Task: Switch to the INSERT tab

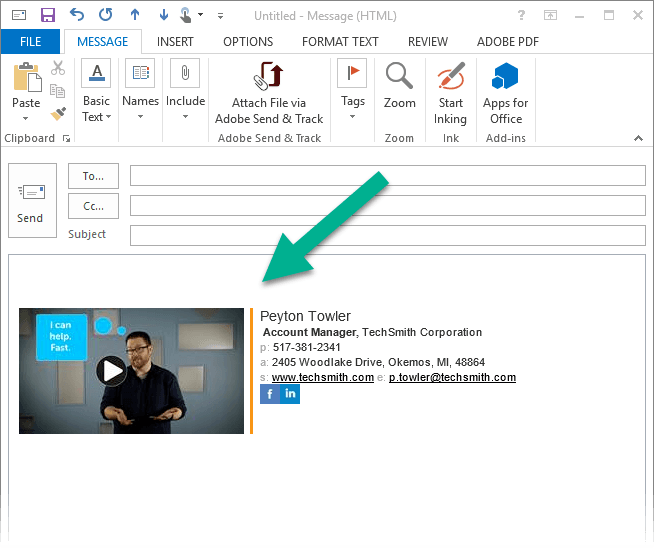Action: [x=175, y=42]
